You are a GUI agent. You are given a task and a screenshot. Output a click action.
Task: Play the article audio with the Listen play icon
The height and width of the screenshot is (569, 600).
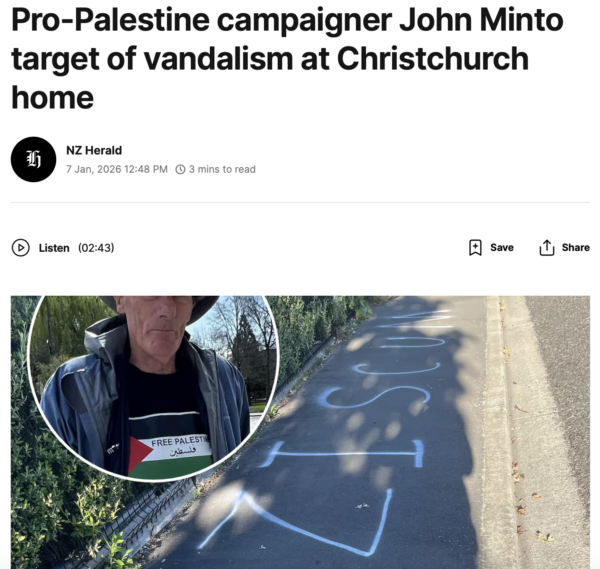coord(21,248)
